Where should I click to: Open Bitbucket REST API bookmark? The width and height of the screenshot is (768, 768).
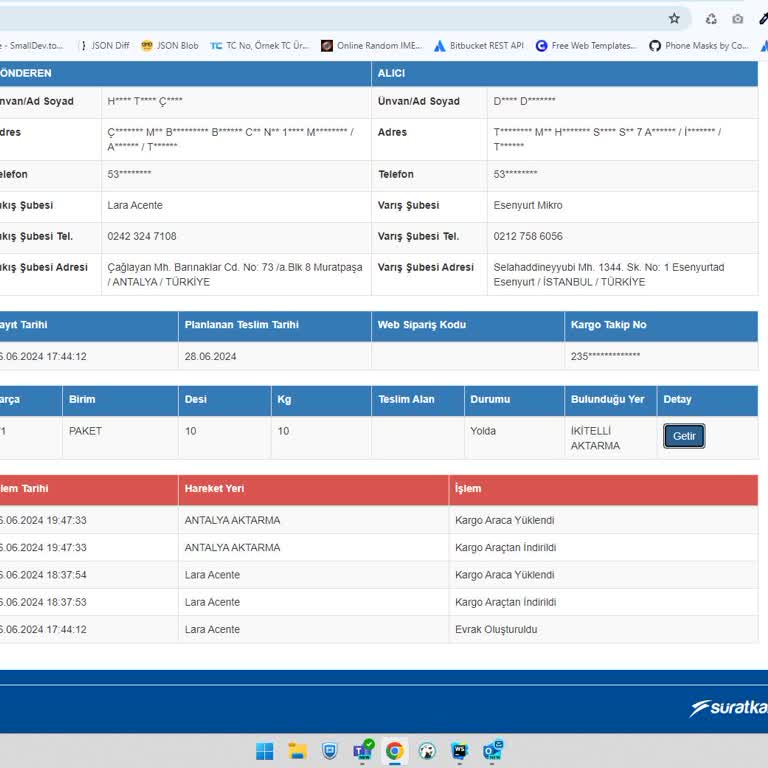pyautogui.click(x=479, y=46)
